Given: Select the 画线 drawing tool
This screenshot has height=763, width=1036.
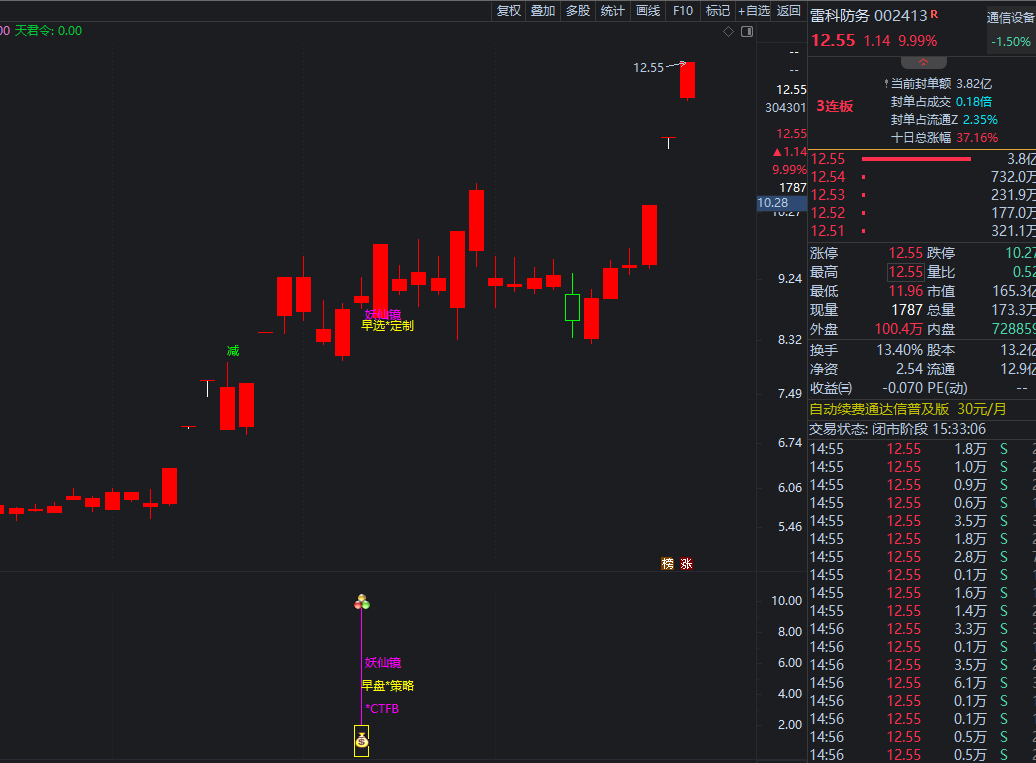Looking at the screenshot, I should click(x=648, y=11).
